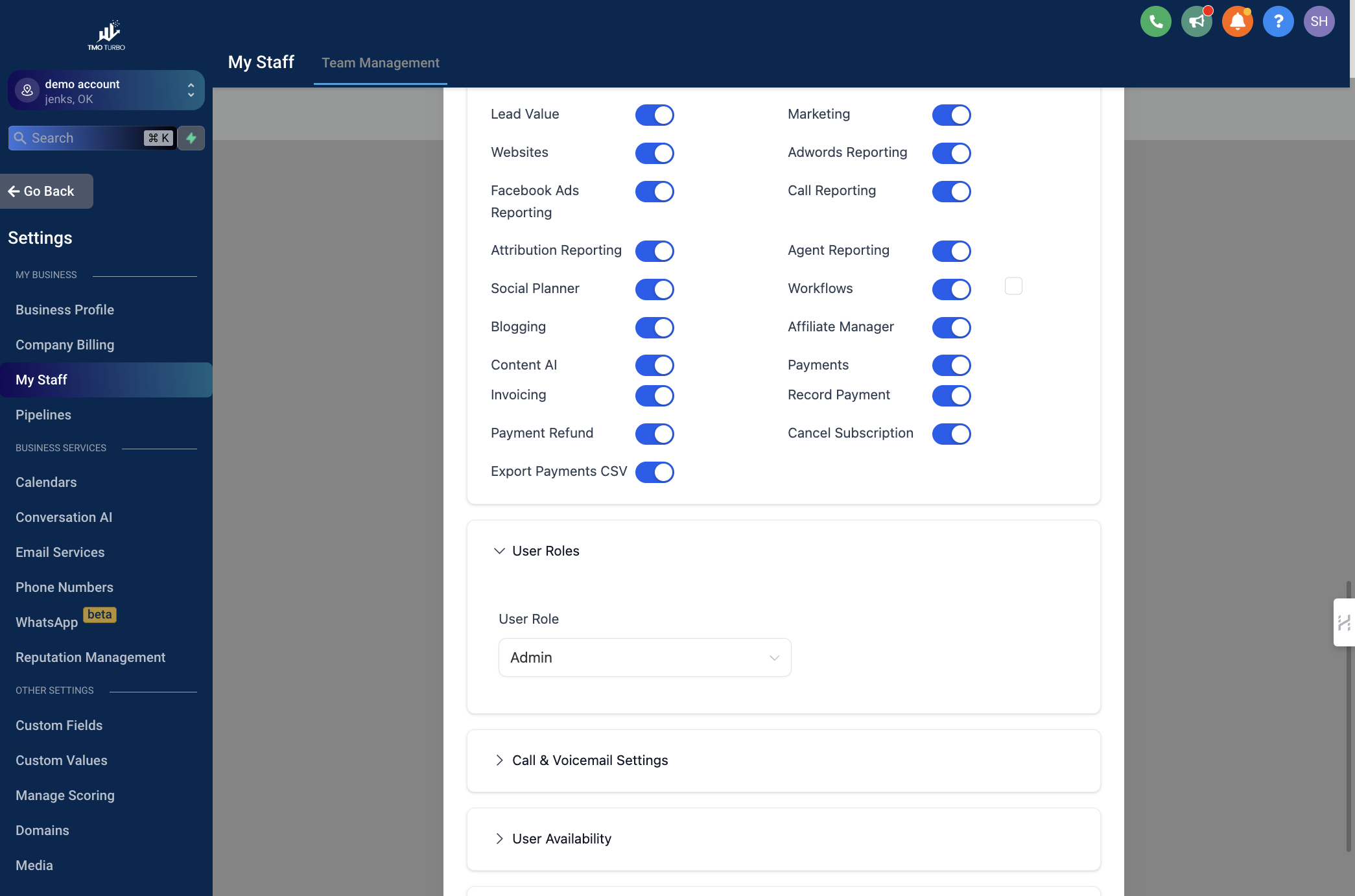
Task: Toggle the Content AI switch
Action: (x=654, y=366)
